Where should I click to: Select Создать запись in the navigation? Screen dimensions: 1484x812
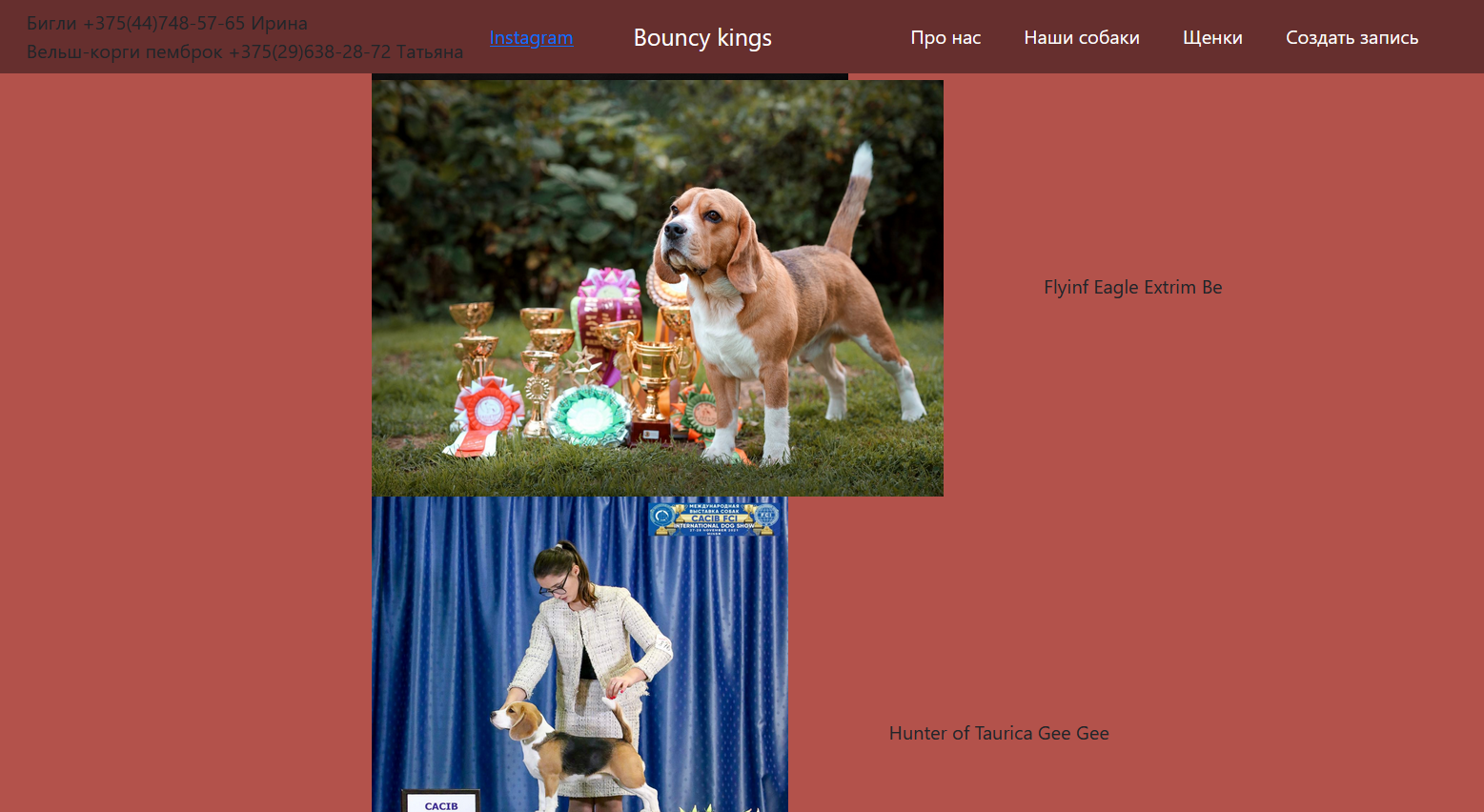[x=1352, y=37]
